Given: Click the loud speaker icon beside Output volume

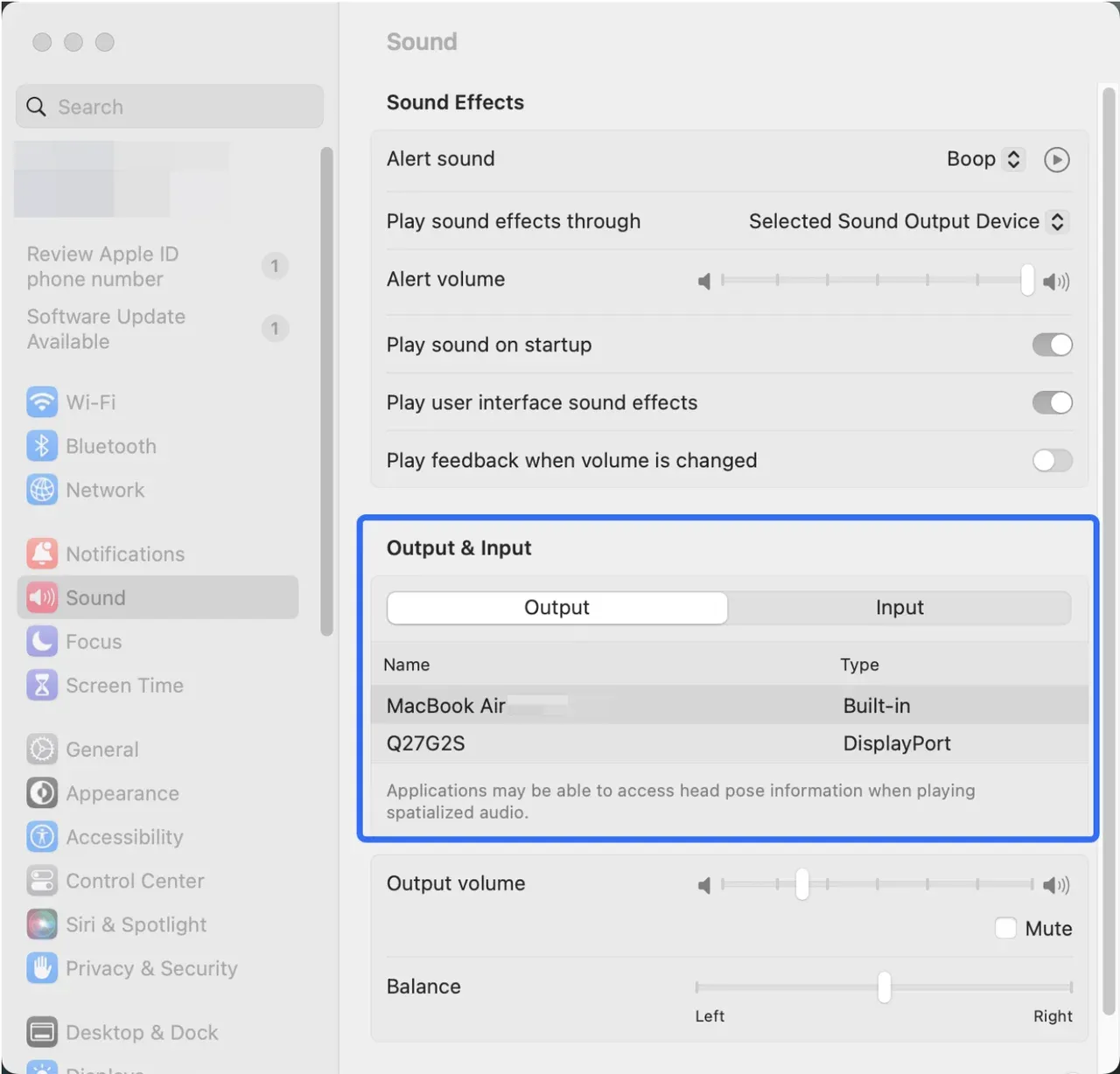Looking at the screenshot, I should [x=1056, y=885].
